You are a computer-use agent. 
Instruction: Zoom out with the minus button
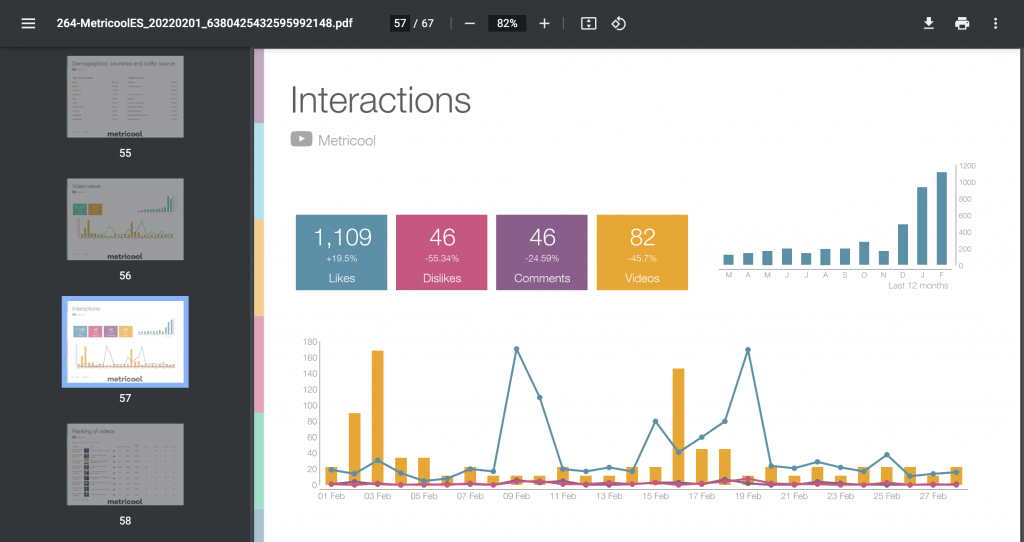pyautogui.click(x=470, y=24)
